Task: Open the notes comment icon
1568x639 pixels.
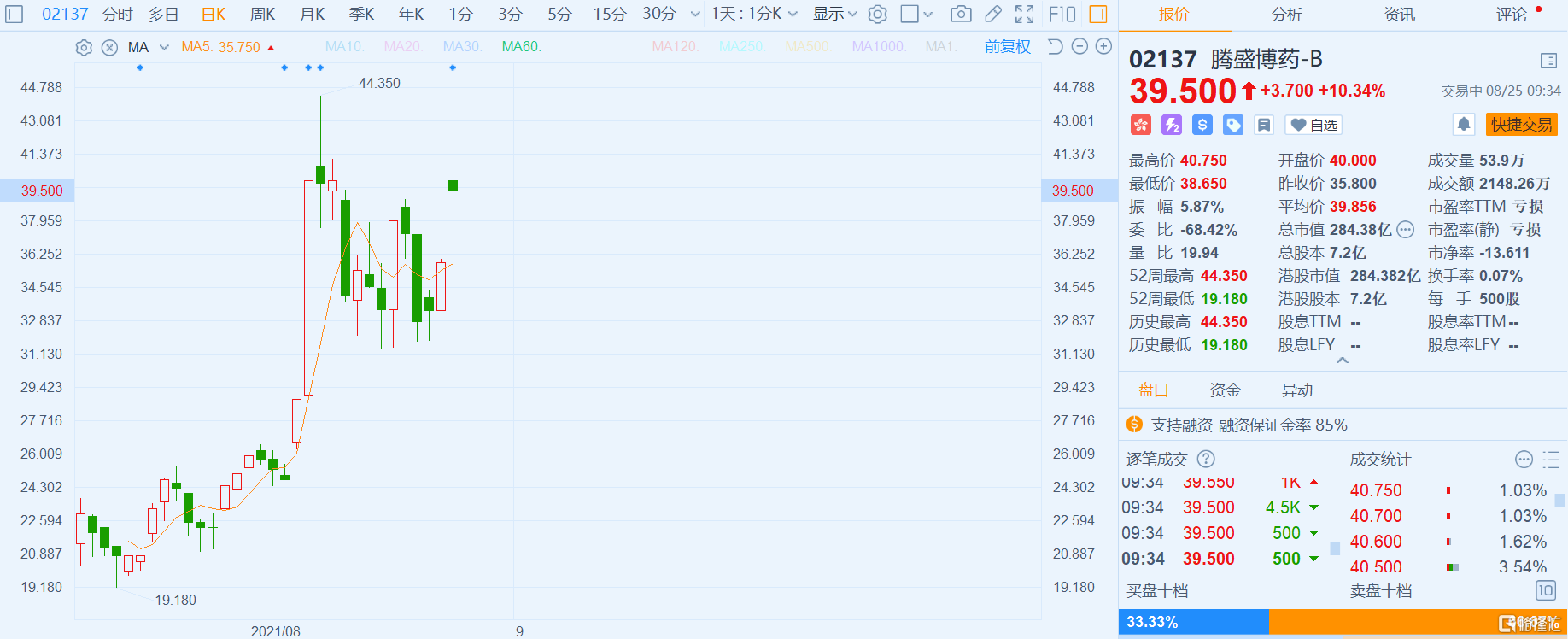Action: pyautogui.click(x=1264, y=125)
